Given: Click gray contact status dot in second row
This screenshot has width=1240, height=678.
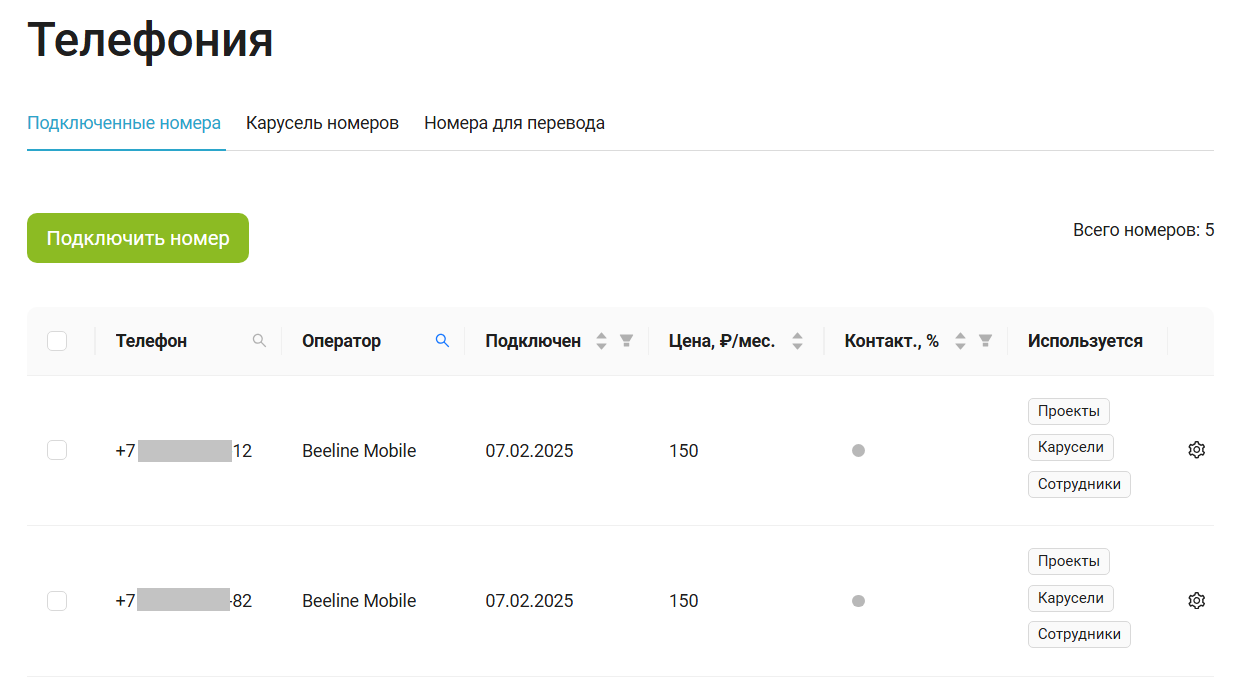Looking at the screenshot, I should 858,601.
